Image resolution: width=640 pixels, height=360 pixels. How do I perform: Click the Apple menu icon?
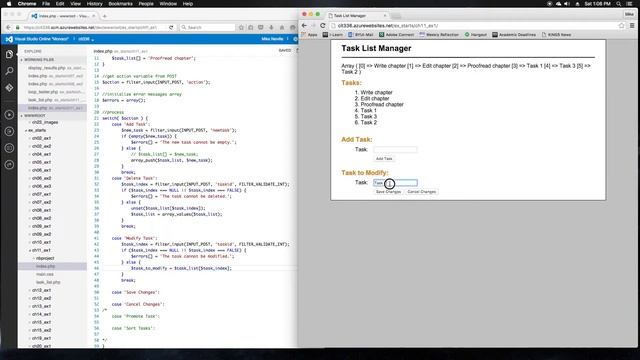9,4
